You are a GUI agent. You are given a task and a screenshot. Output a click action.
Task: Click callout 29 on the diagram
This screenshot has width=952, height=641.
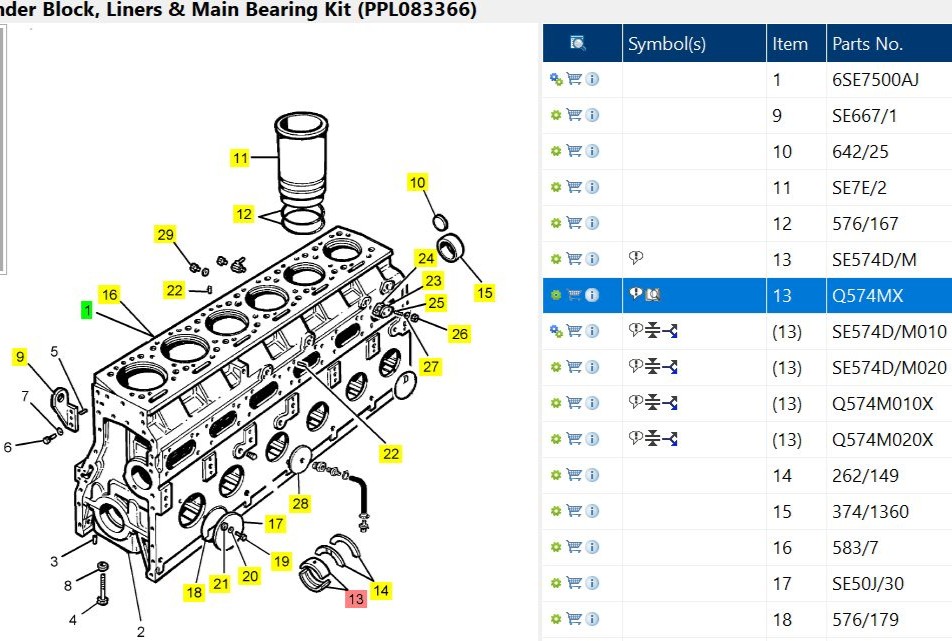pyautogui.click(x=165, y=234)
